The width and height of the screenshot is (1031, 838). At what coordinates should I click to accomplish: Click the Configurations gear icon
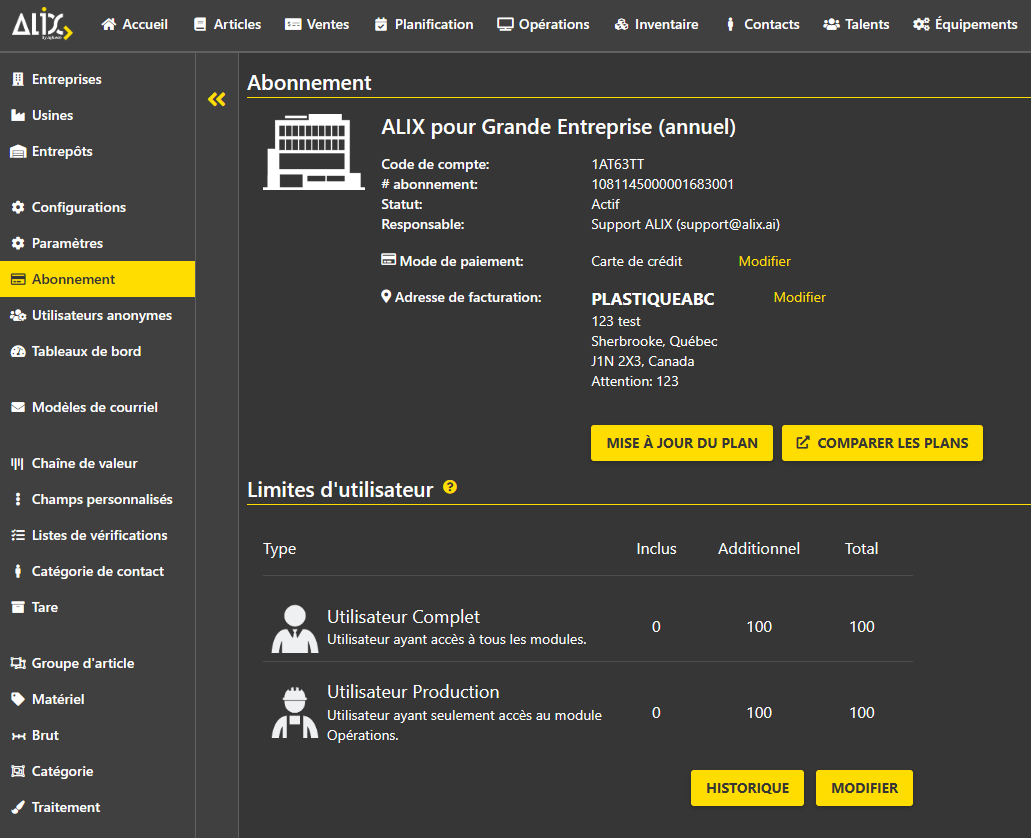click(18, 207)
